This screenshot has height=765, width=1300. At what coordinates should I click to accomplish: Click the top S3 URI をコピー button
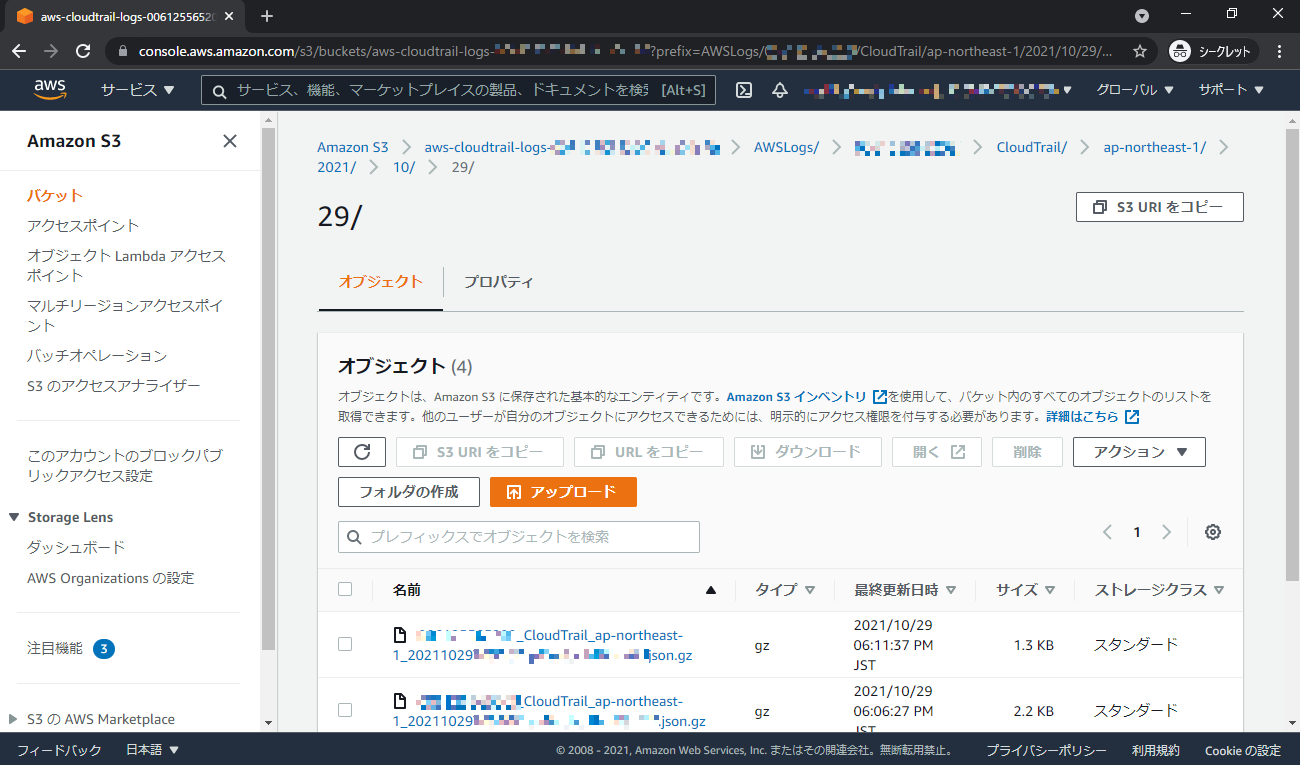[x=1160, y=207]
